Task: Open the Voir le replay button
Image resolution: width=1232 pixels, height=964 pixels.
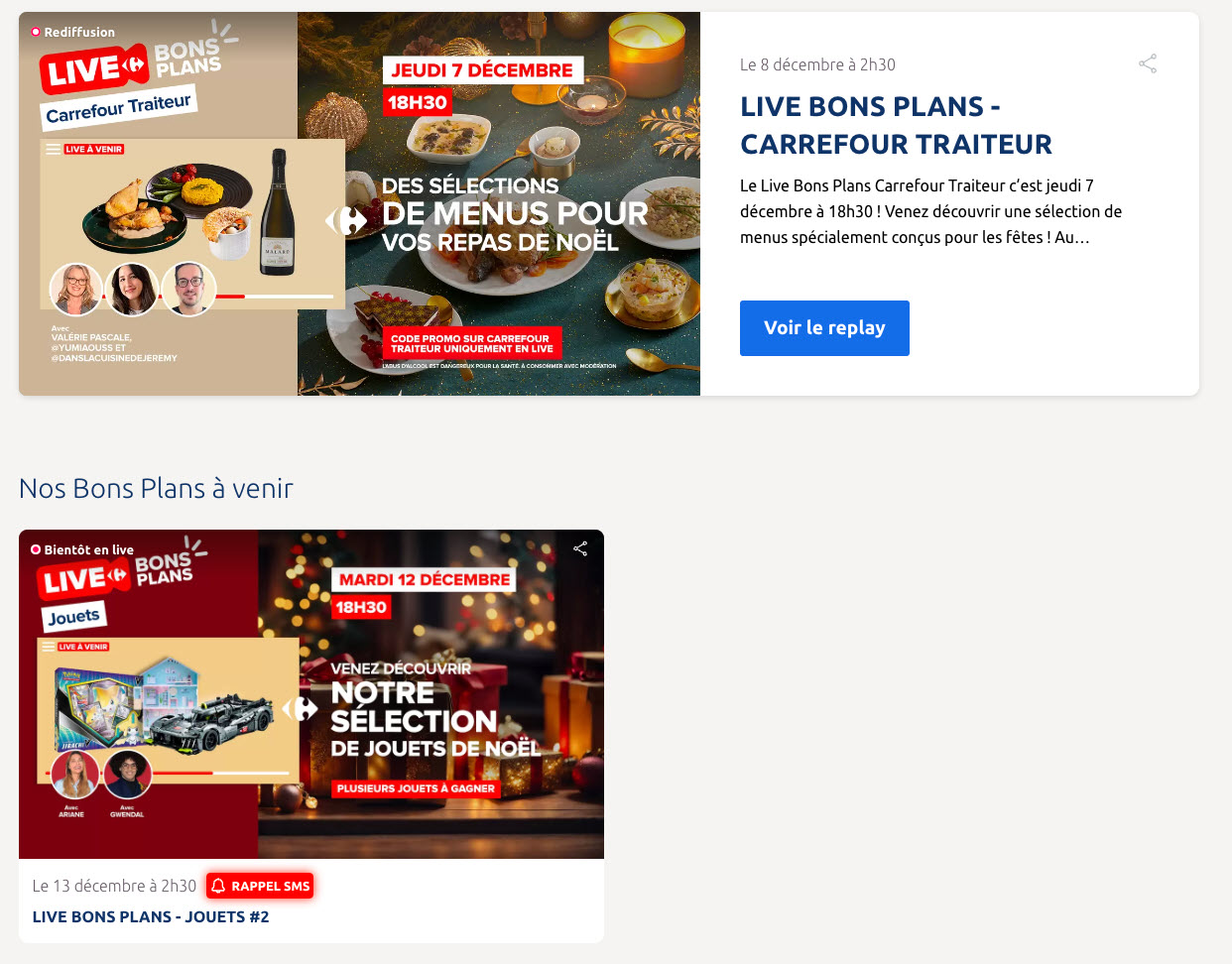Action: [x=824, y=328]
